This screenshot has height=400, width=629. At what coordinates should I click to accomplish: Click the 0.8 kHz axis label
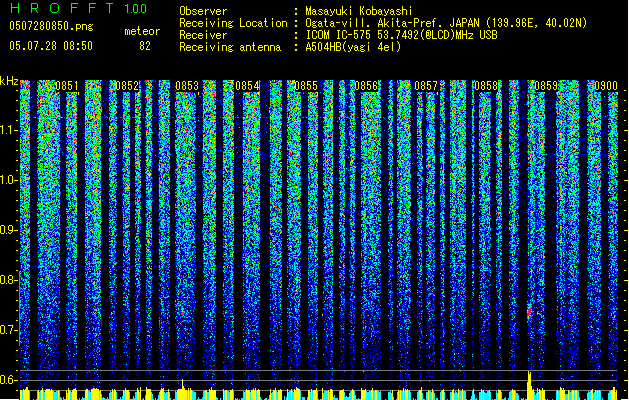click(8, 280)
